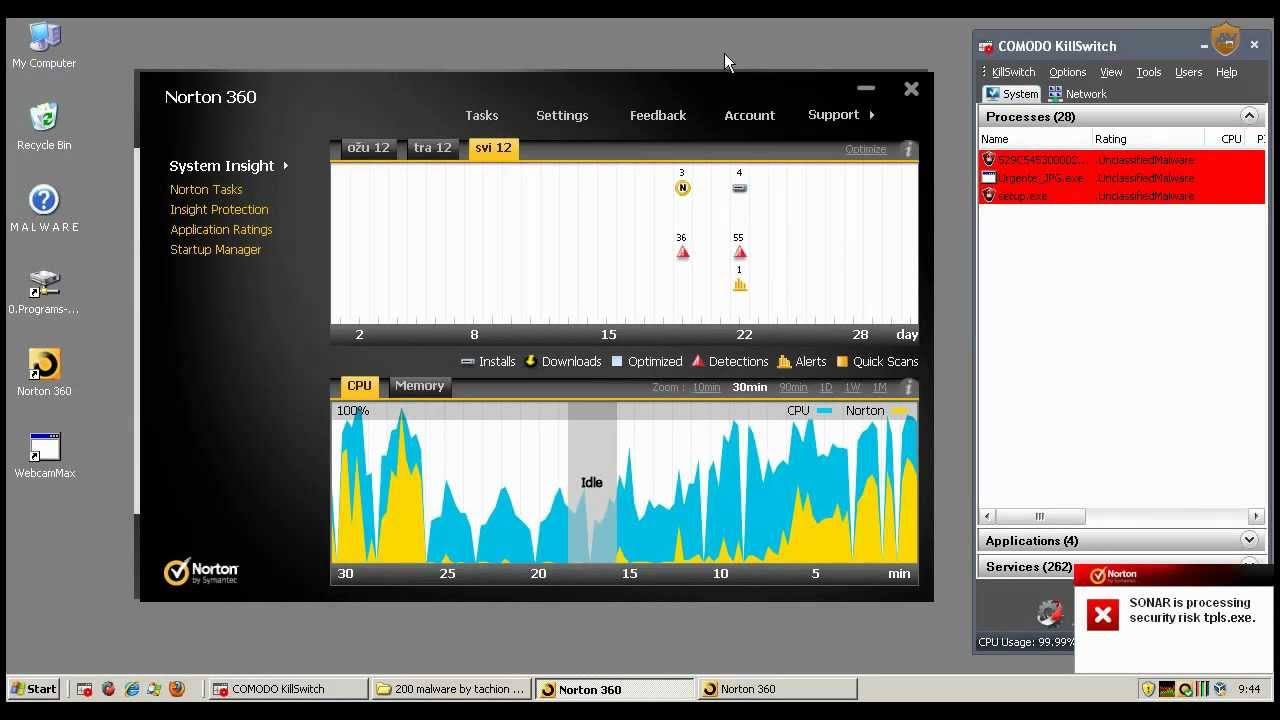This screenshot has height=720, width=1280.
Task: Open Norton Tasks link
Action: (206, 189)
